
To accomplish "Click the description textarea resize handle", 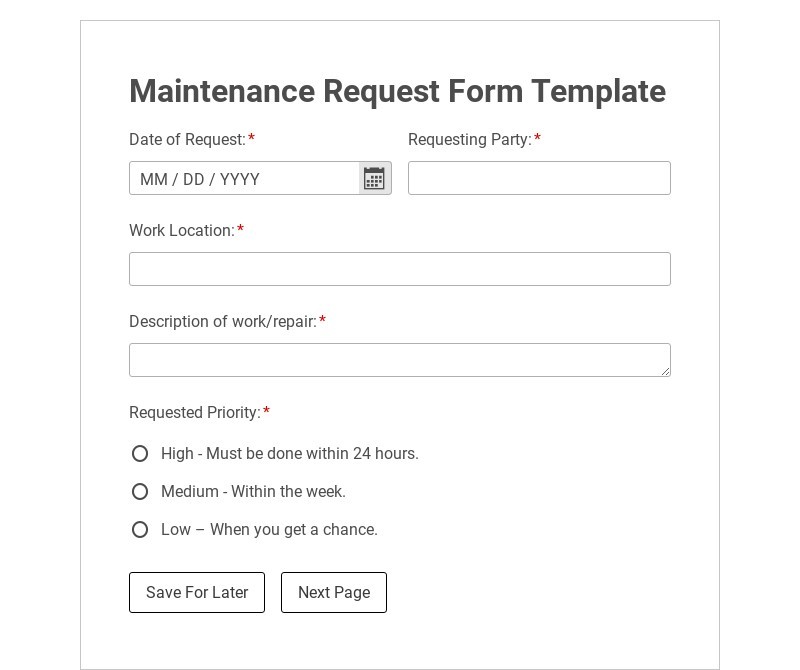I will 665,371.
